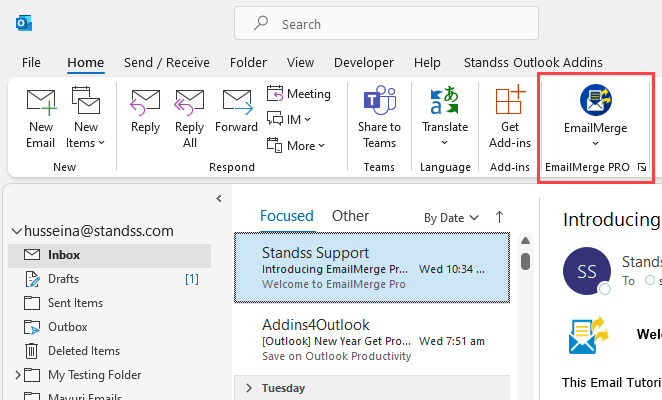Click the Outlook app icon
This screenshot has width=662, height=400.
[x=24, y=23]
